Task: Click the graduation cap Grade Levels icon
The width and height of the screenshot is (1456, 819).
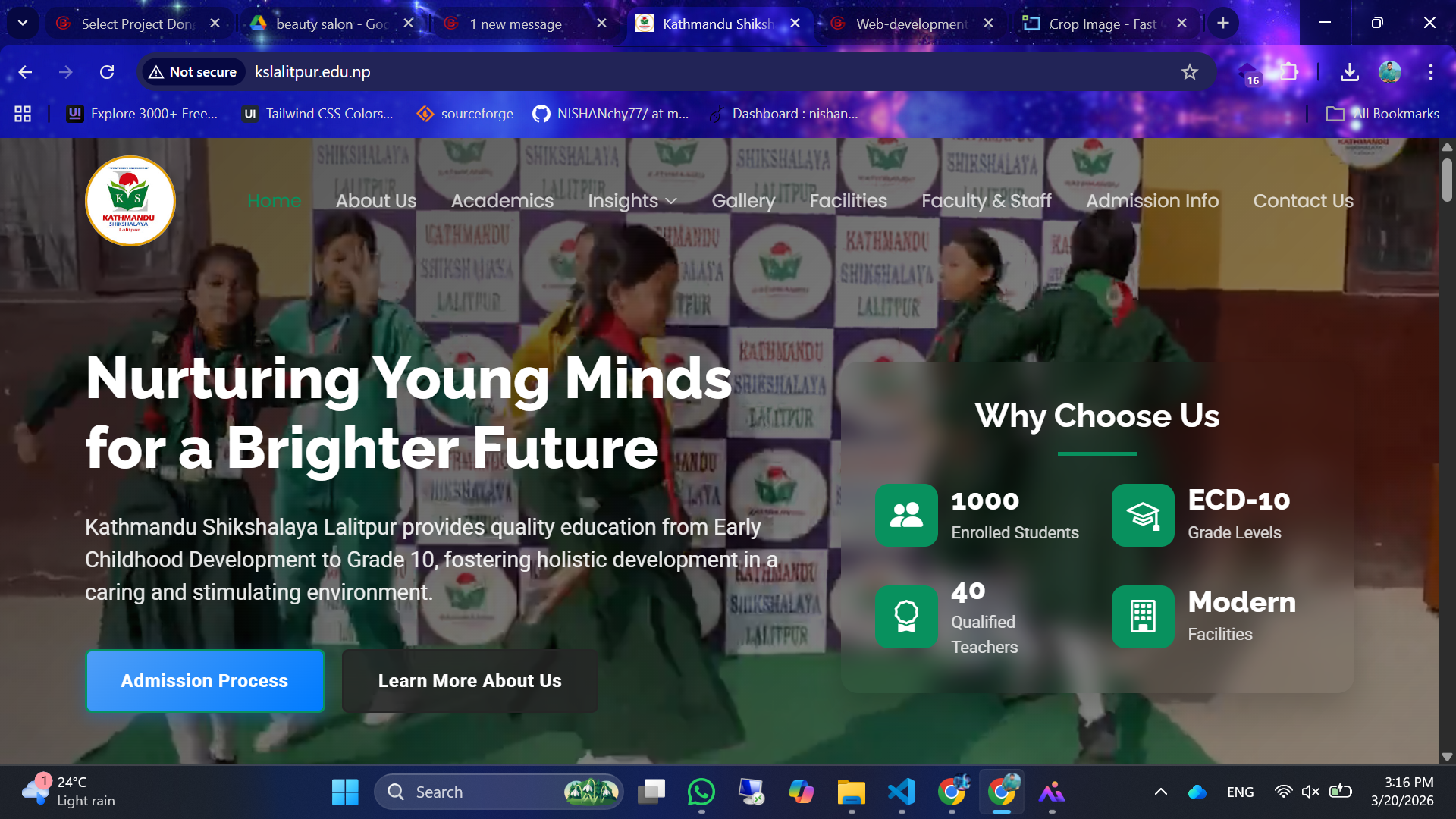Action: pos(1143,515)
